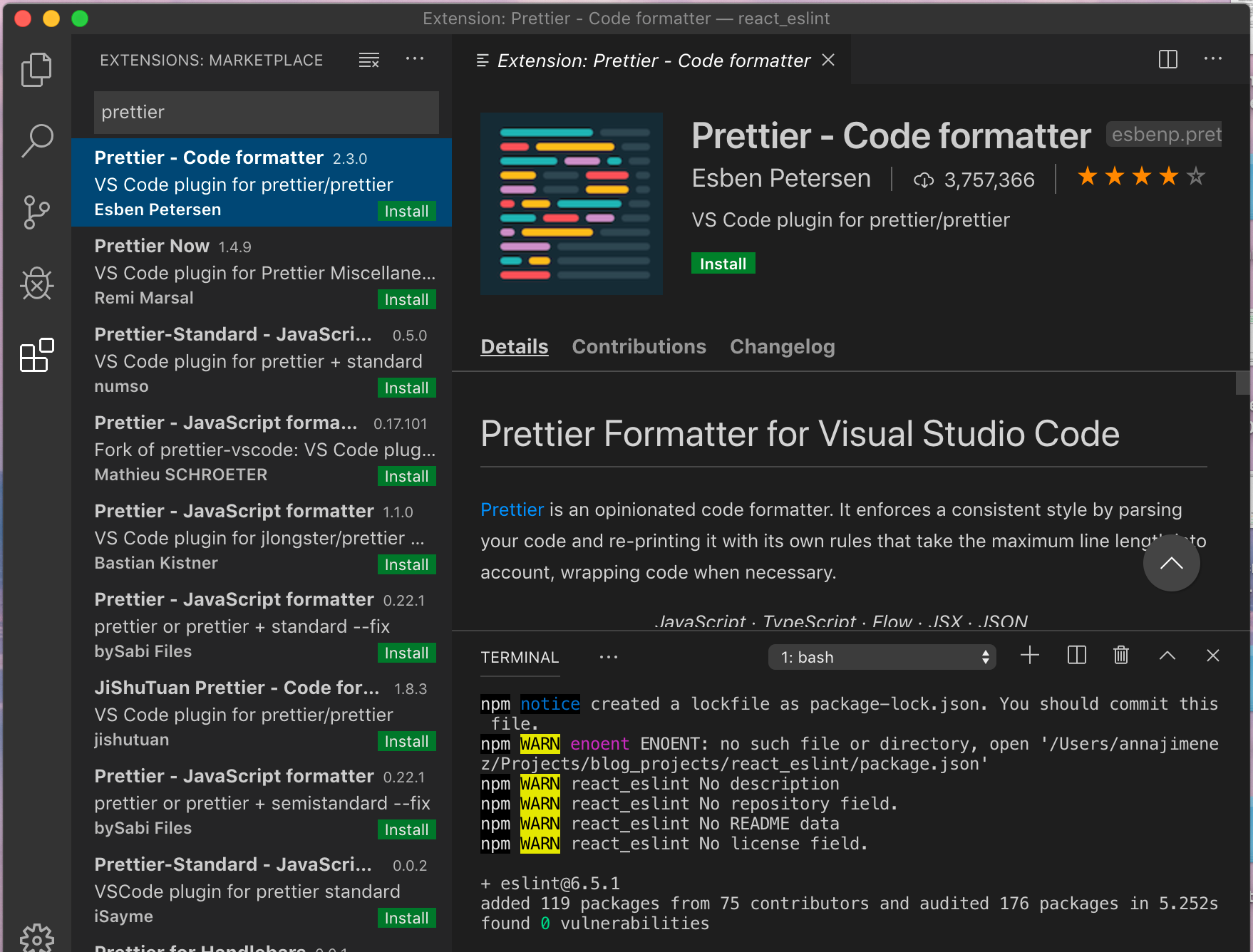Focus the extensions search box containing prettier

(266, 113)
